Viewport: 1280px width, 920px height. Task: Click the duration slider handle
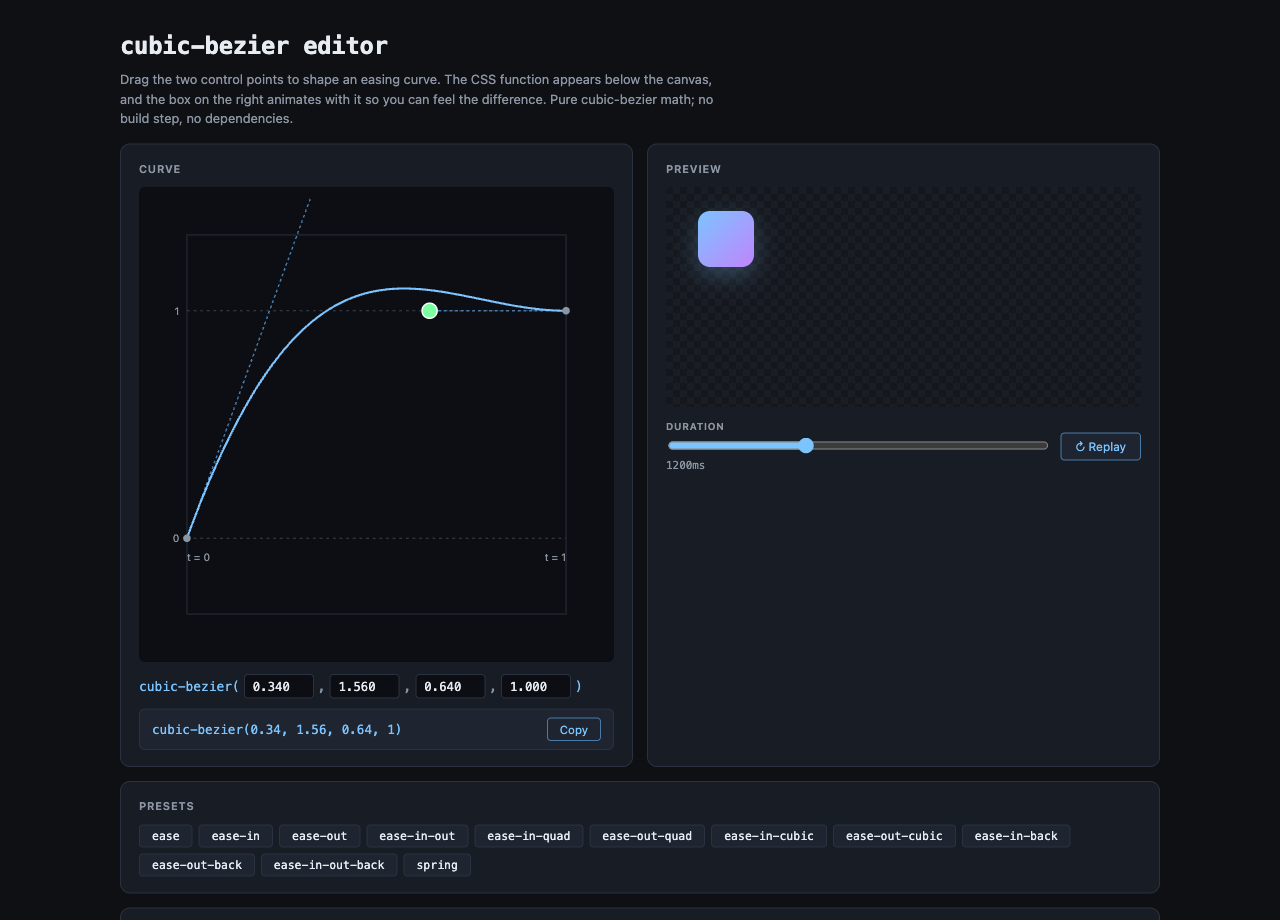[x=806, y=445]
